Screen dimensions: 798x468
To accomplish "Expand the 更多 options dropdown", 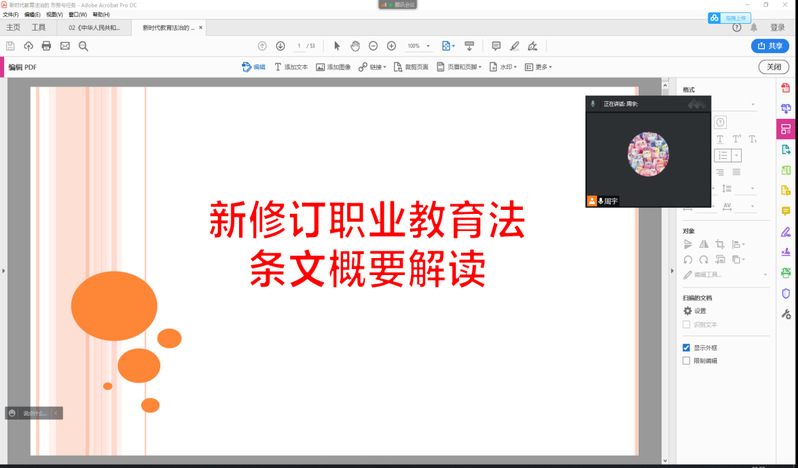I will (x=539, y=67).
